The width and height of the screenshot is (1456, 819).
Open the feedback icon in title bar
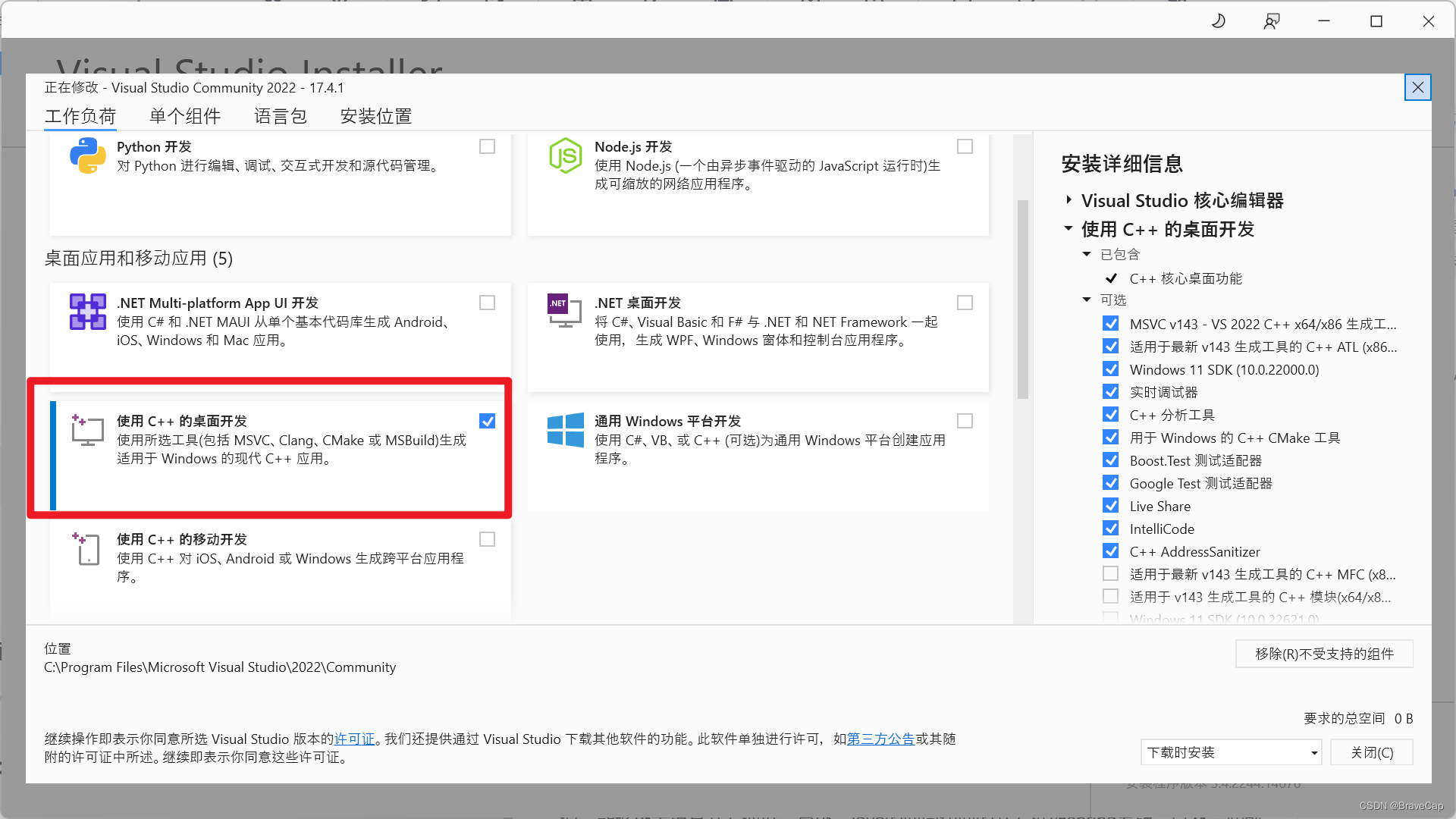(1272, 21)
